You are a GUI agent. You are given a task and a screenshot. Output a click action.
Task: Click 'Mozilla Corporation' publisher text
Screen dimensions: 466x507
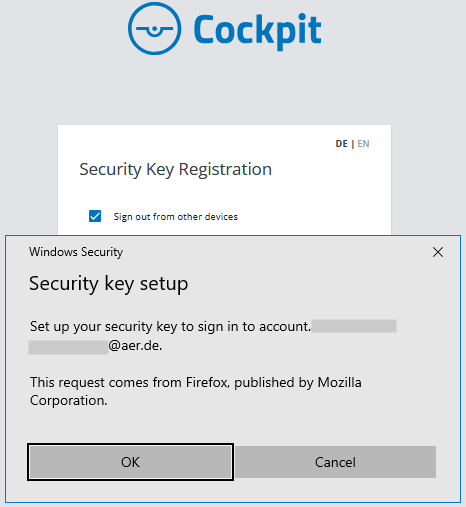[339, 382]
